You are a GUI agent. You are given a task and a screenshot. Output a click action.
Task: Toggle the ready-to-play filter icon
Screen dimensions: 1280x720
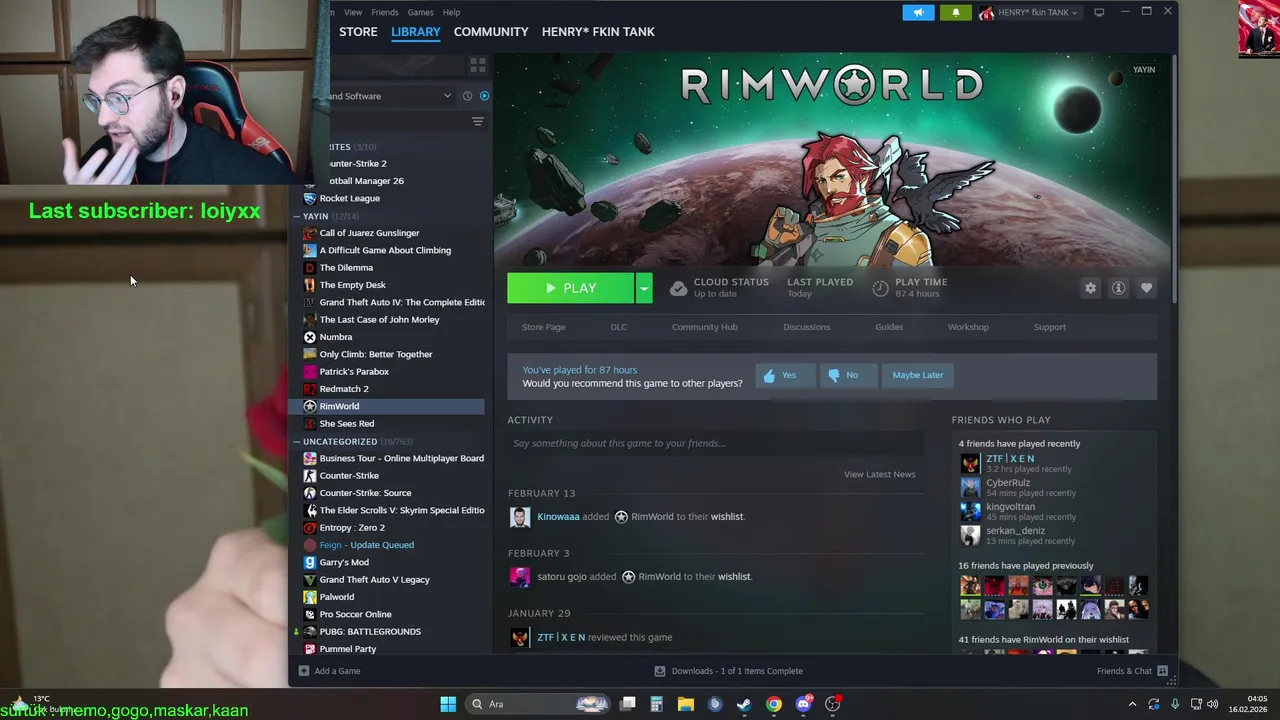click(x=484, y=96)
